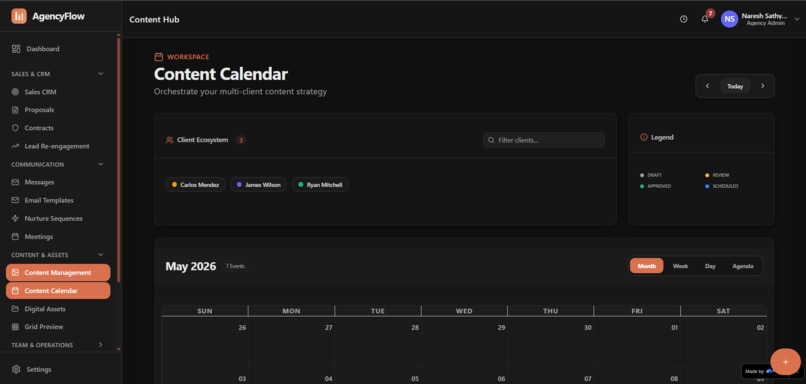The width and height of the screenshot is (806, 384).
Task: Select calendar date 26
Action: (x=242, y=327)
